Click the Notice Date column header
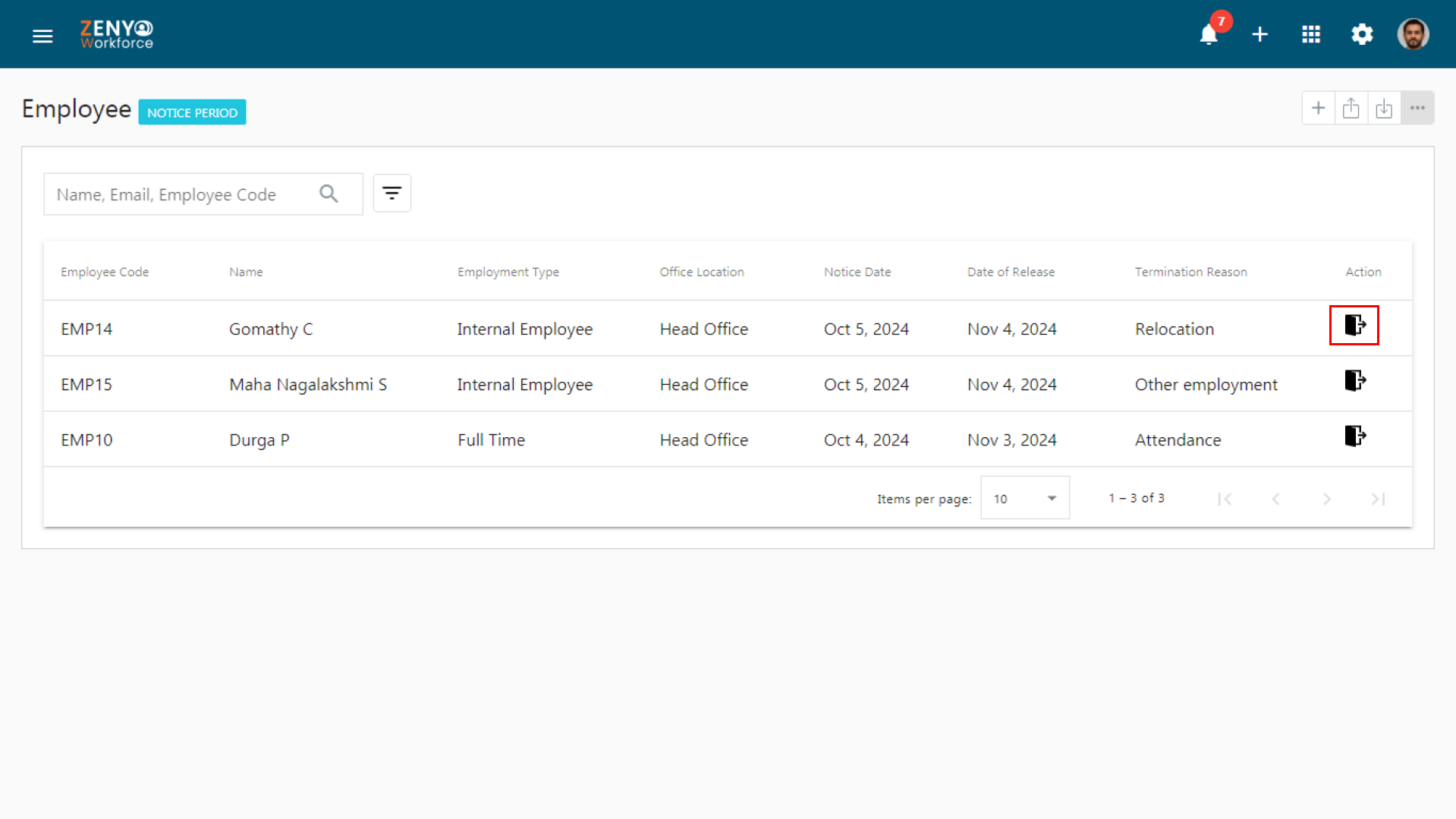Screen dimensions: 1456x819 (857, 272)
